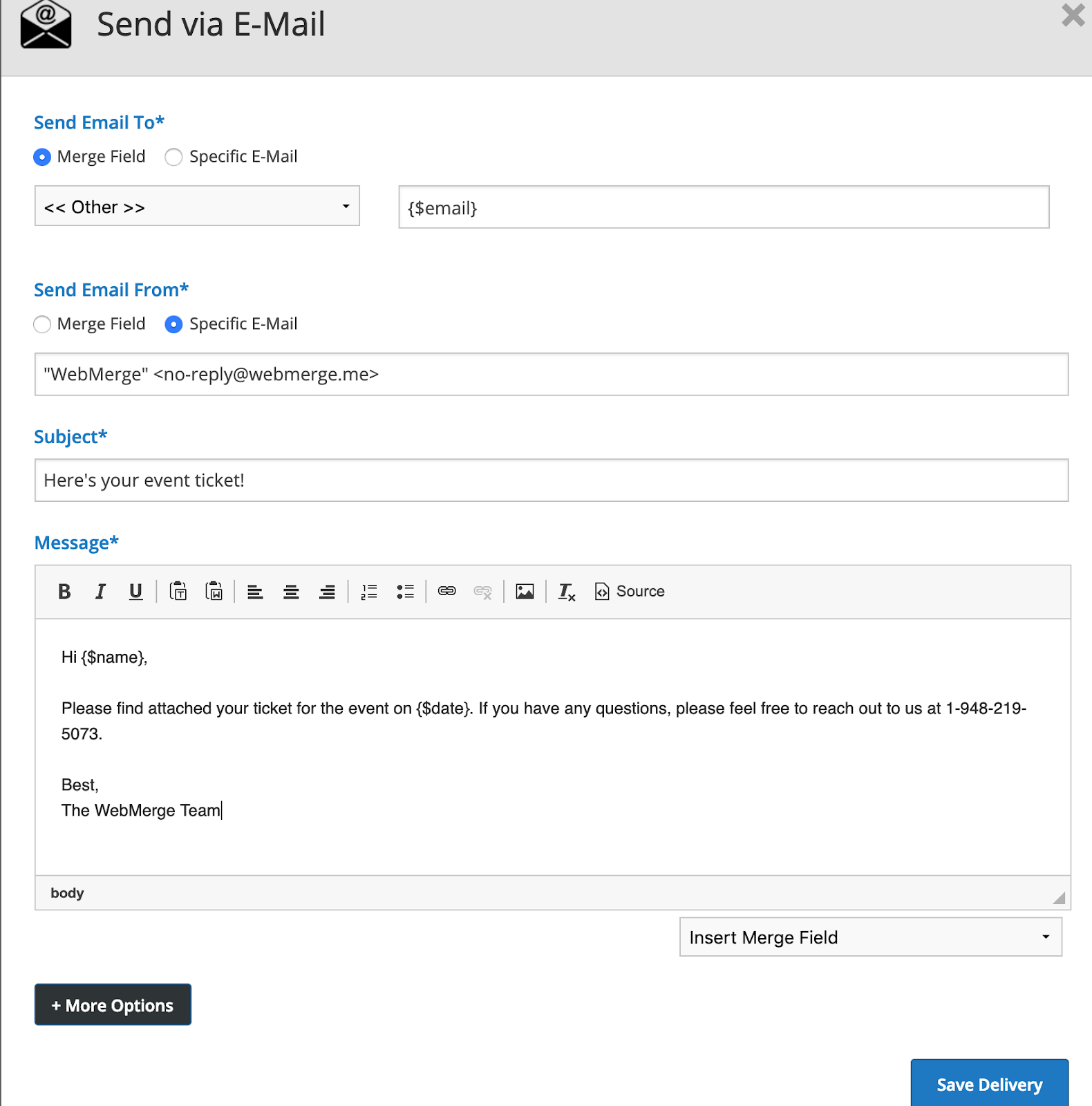Screen dimensions: 1092x1106
Task: Click inside the message body text area
Action: coord(553,747)
